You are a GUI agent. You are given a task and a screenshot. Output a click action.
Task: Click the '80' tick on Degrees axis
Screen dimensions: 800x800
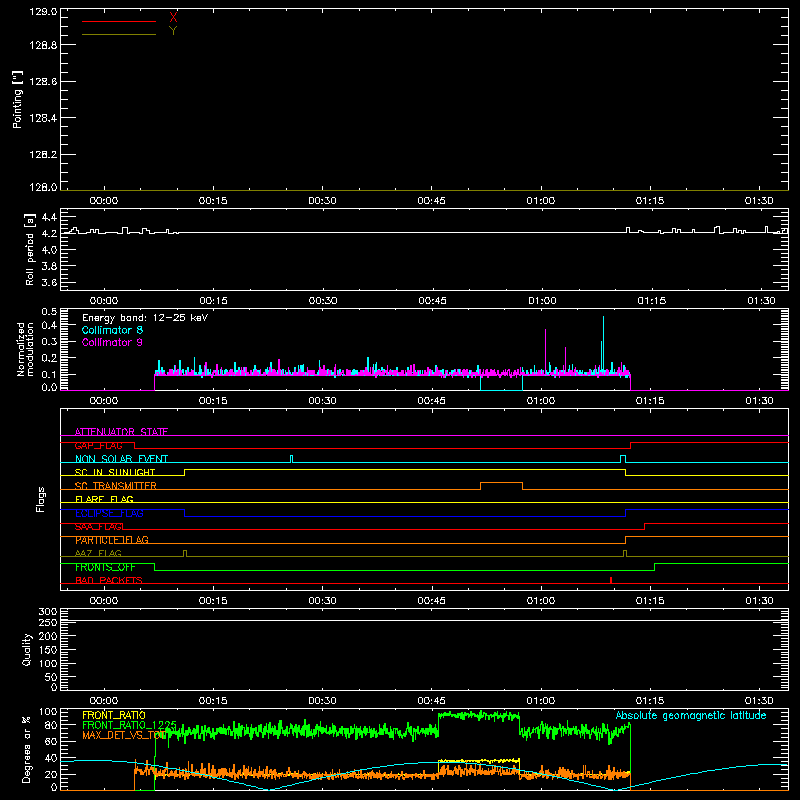click(x=51, y=725)
